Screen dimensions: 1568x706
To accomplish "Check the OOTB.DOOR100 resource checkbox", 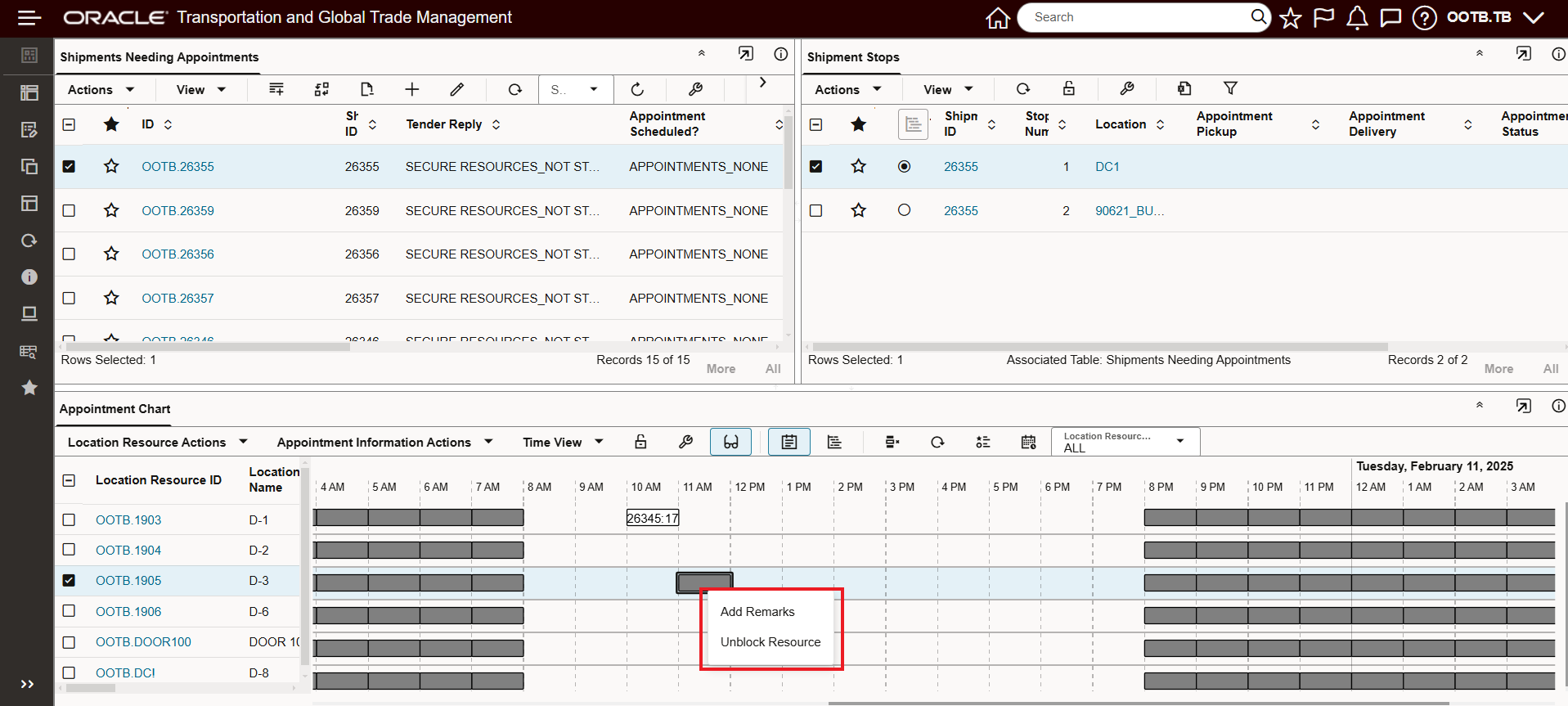I will 69,642.
